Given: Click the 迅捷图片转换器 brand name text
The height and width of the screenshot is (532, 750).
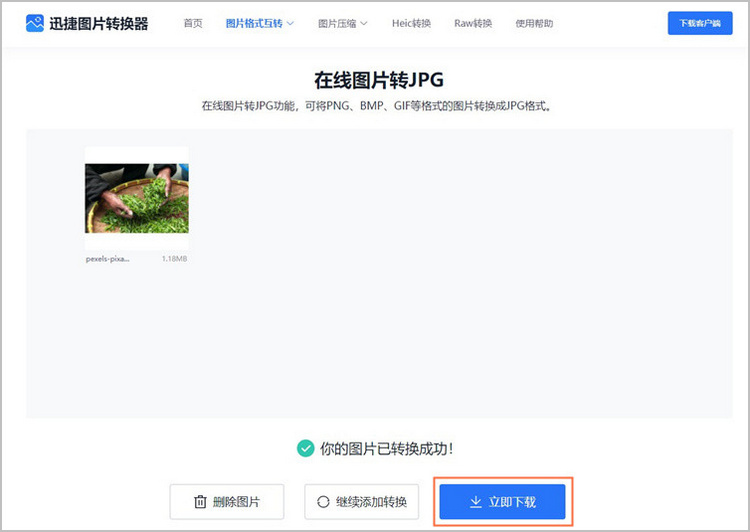Looking at the screenshot, I should click(x=99, y=23).
